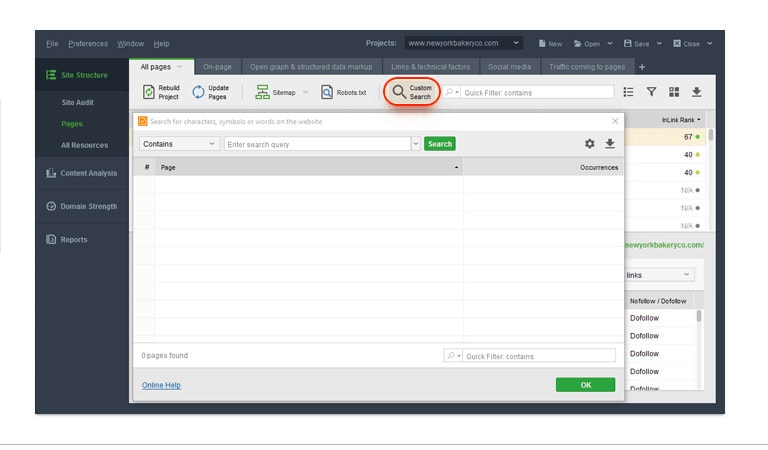This screenshot has height=450, width=768.
Task: Close the custom search dialog
Action: coord(615,121)
